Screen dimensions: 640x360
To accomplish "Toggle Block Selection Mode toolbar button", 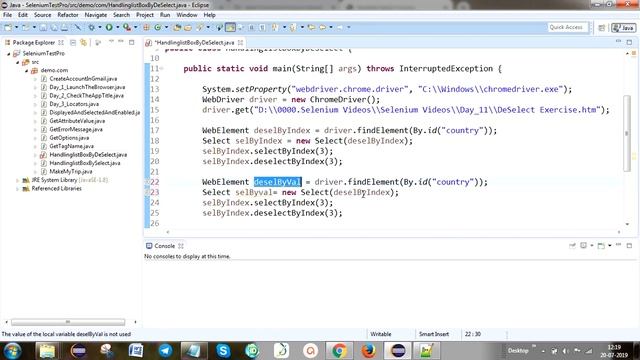I will pyautogui.click(x=251, y=27).
